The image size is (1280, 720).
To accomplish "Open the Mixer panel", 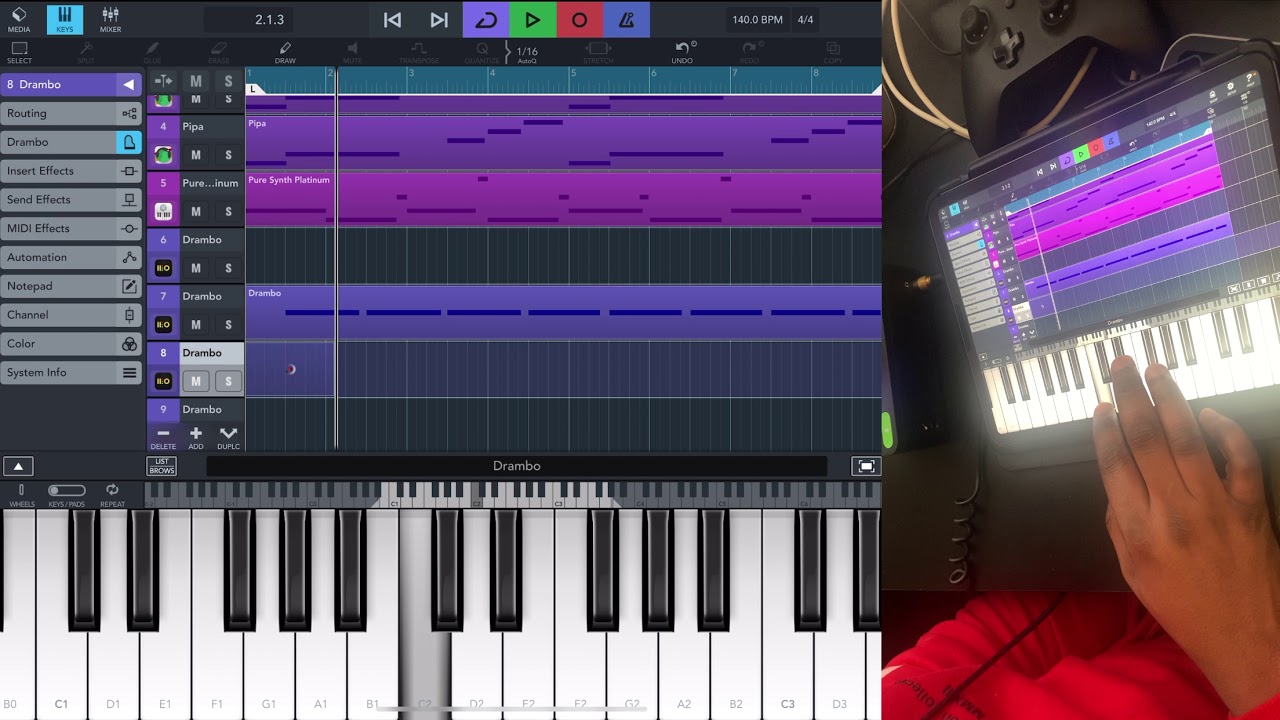I will click(110, 19).
